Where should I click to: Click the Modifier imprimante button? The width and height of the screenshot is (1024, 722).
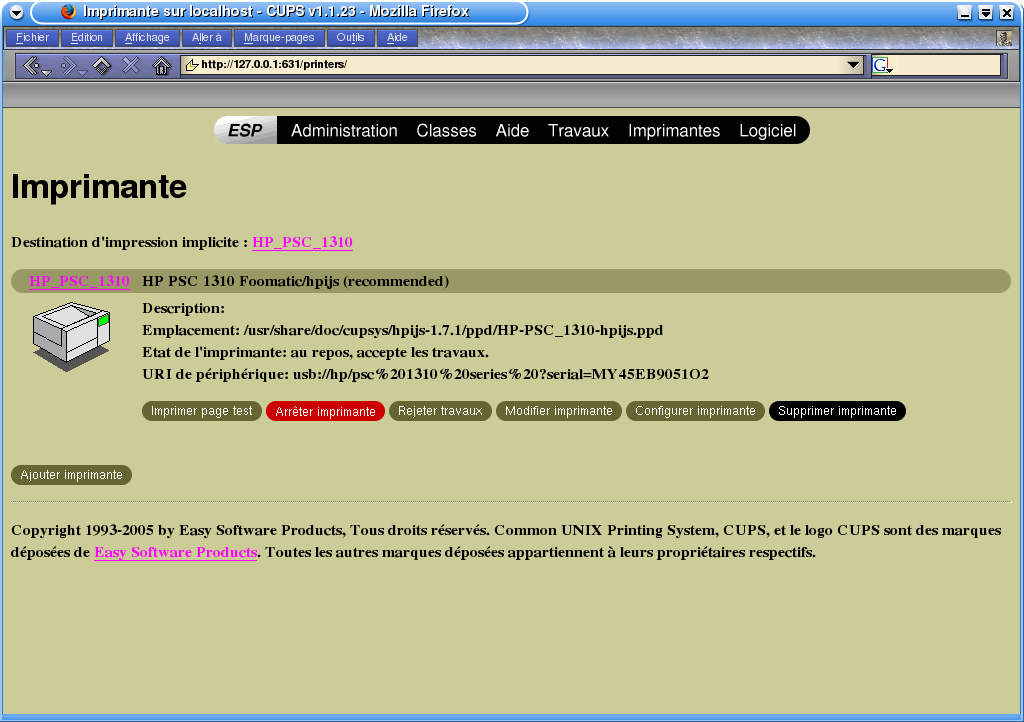click(x=559, y=411)
